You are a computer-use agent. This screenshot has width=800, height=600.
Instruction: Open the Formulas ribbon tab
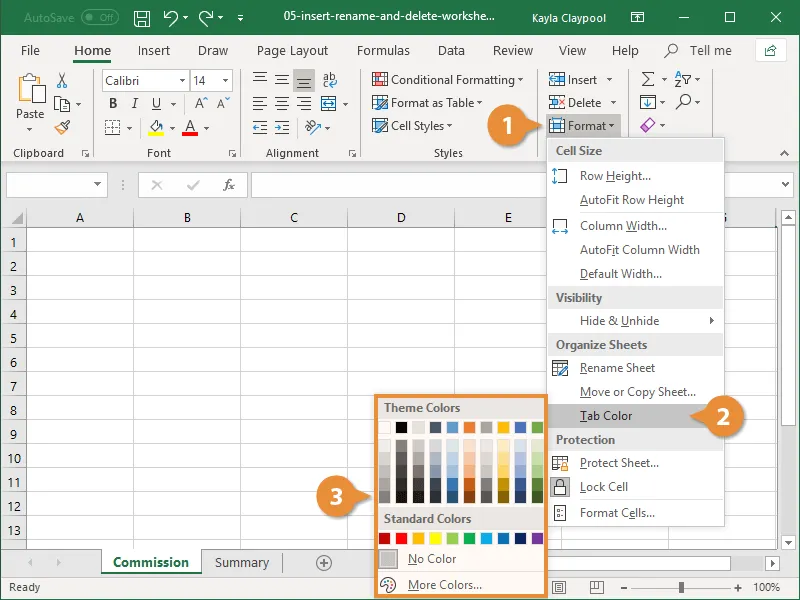[x=383, y=51]
